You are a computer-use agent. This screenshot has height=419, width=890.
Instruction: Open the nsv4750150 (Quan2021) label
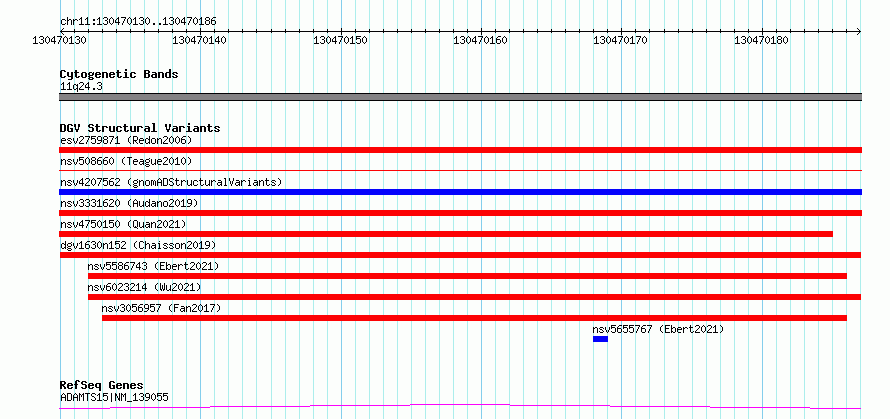click(x=123, y=224)
